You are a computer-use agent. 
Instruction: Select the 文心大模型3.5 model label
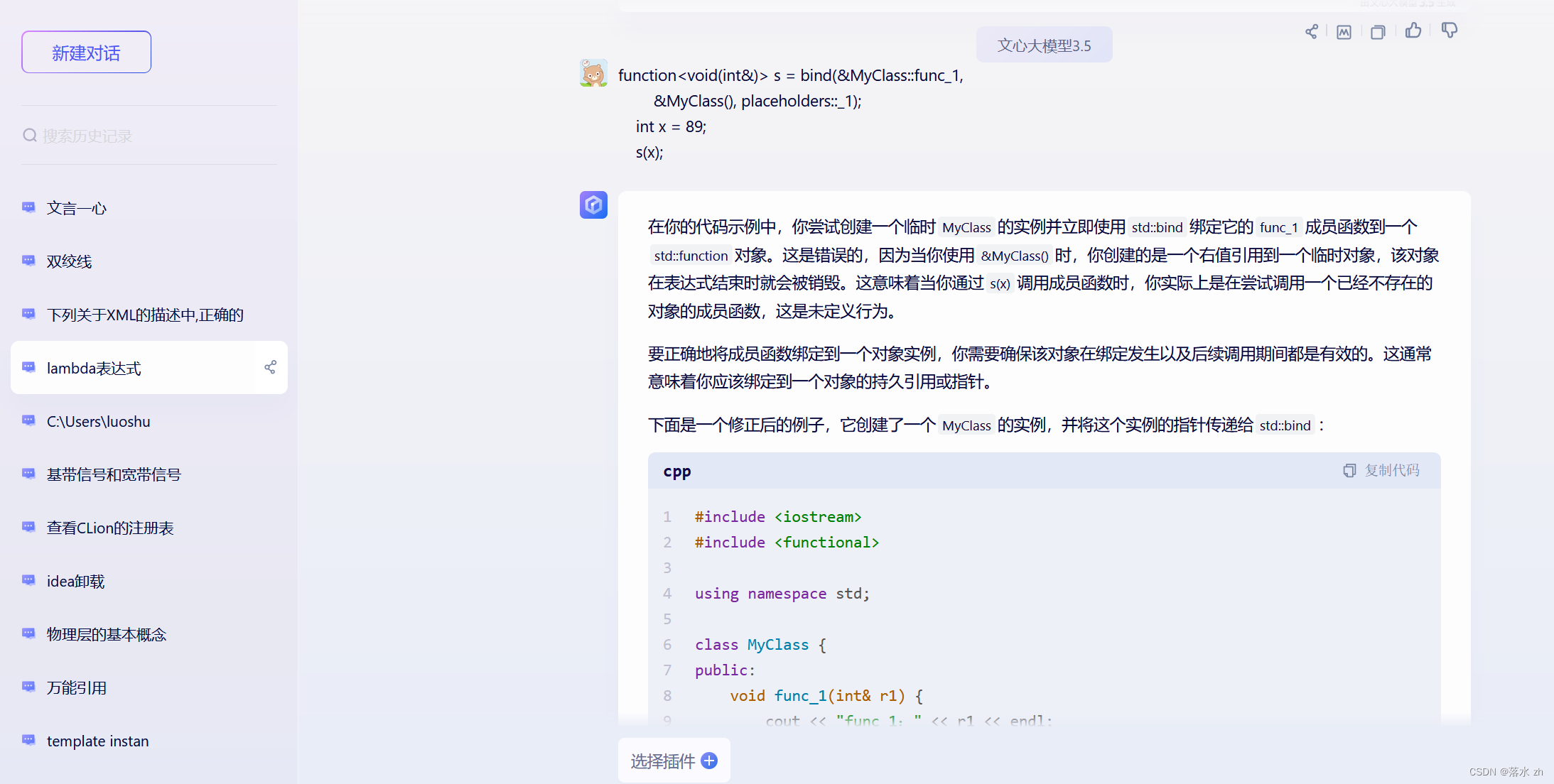(x=1044, y=45)
